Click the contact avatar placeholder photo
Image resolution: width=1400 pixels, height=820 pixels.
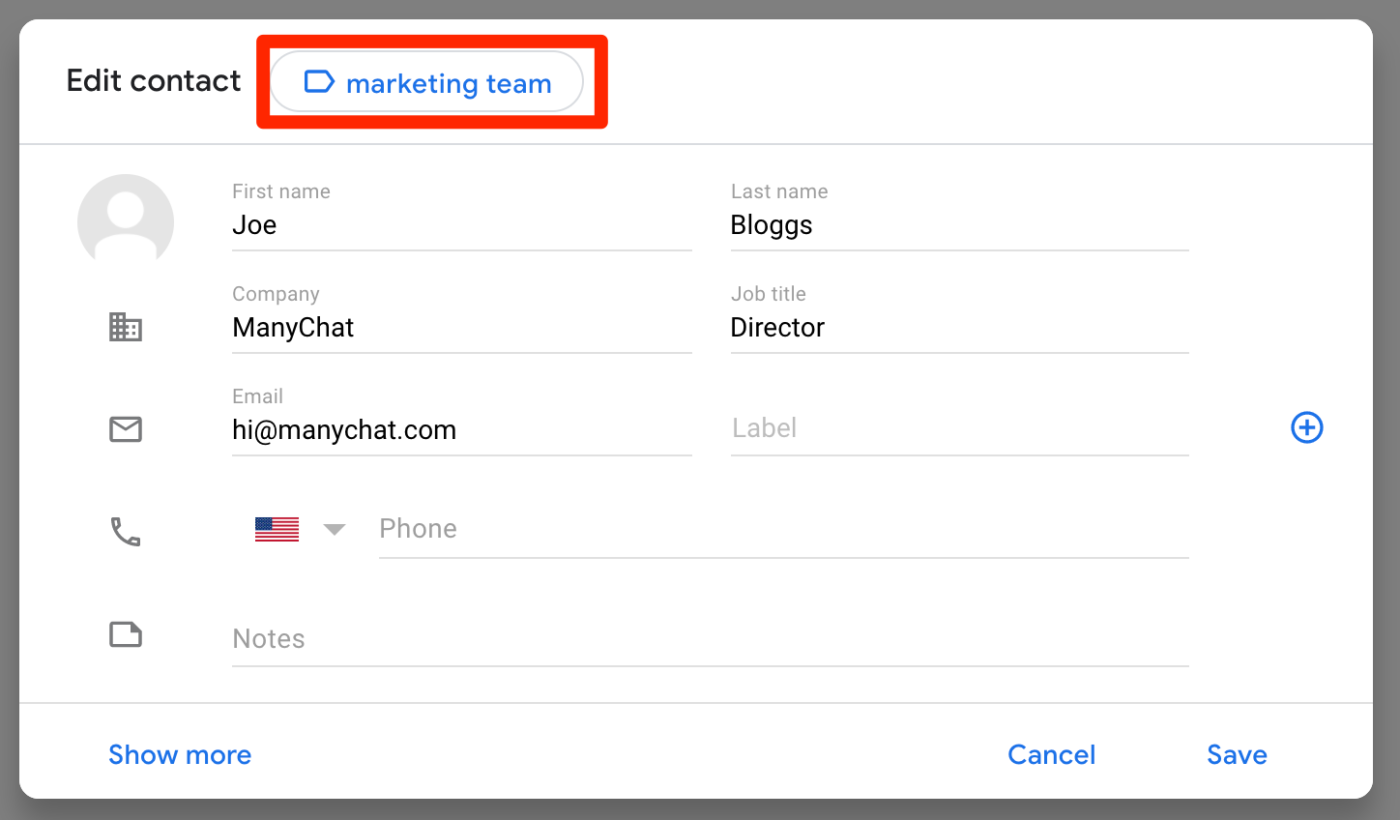[x=126, y=222]
